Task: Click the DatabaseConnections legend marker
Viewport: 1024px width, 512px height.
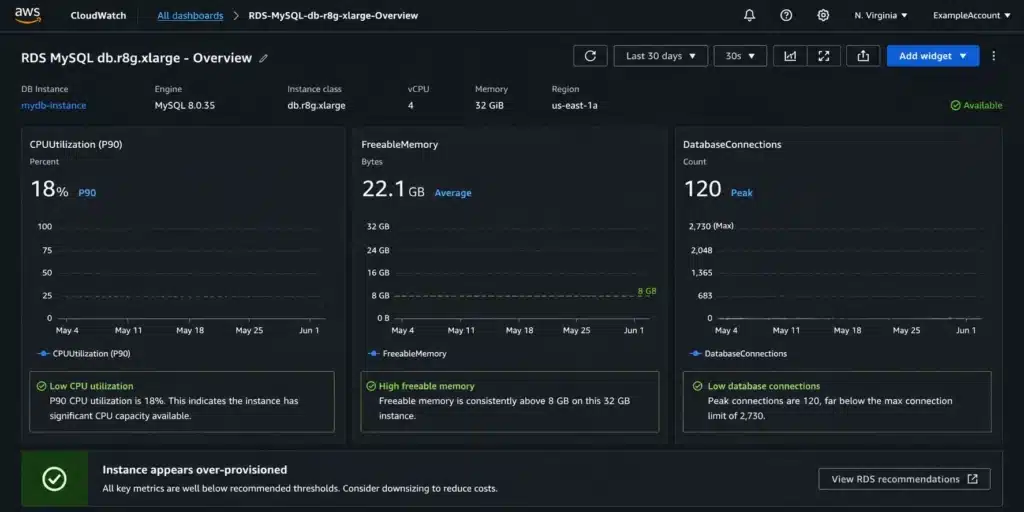Action: point(696,353)
